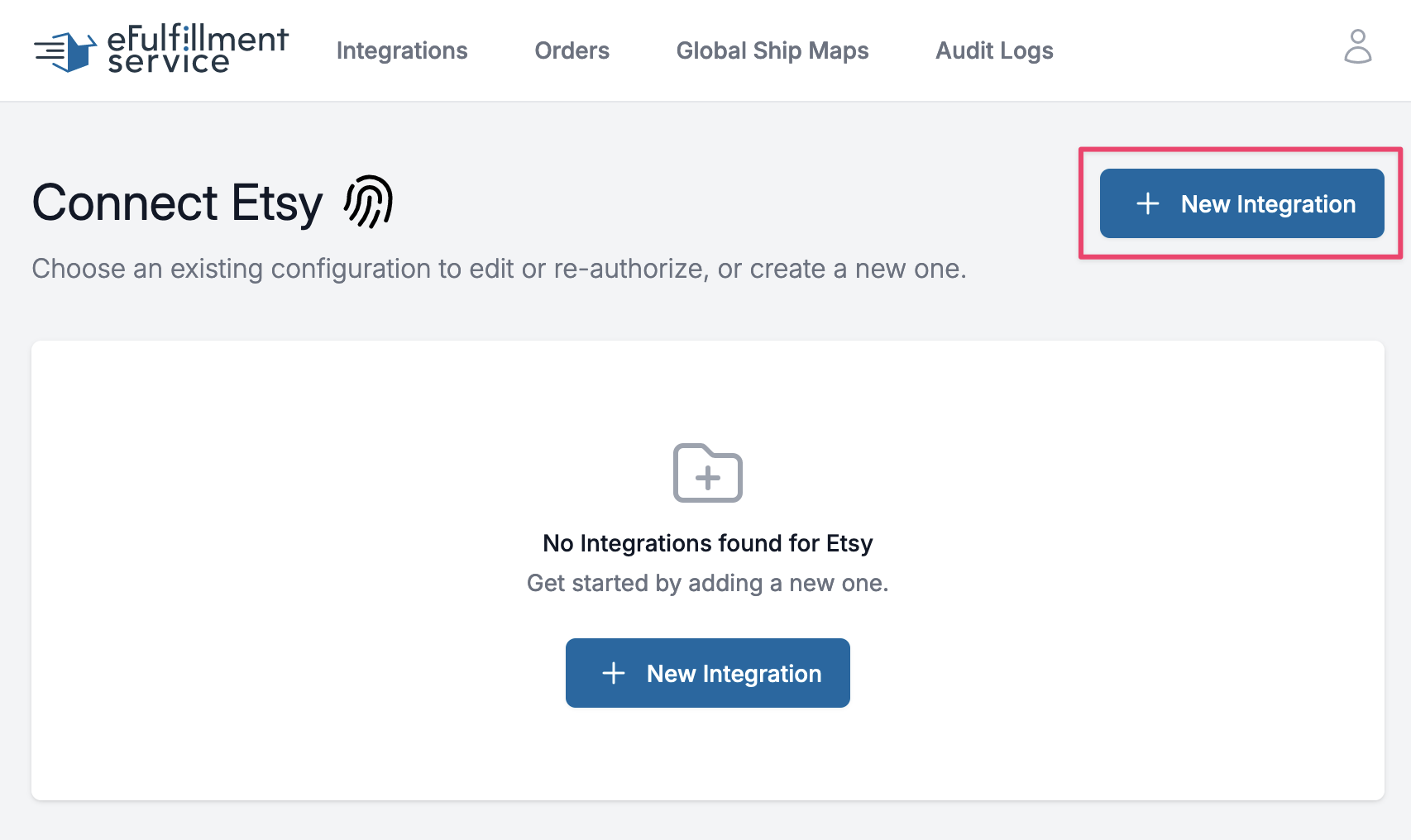Click the plus icon in top-right New Integration button
The image size is (1411, 840).
click(x=1148, y=203)
